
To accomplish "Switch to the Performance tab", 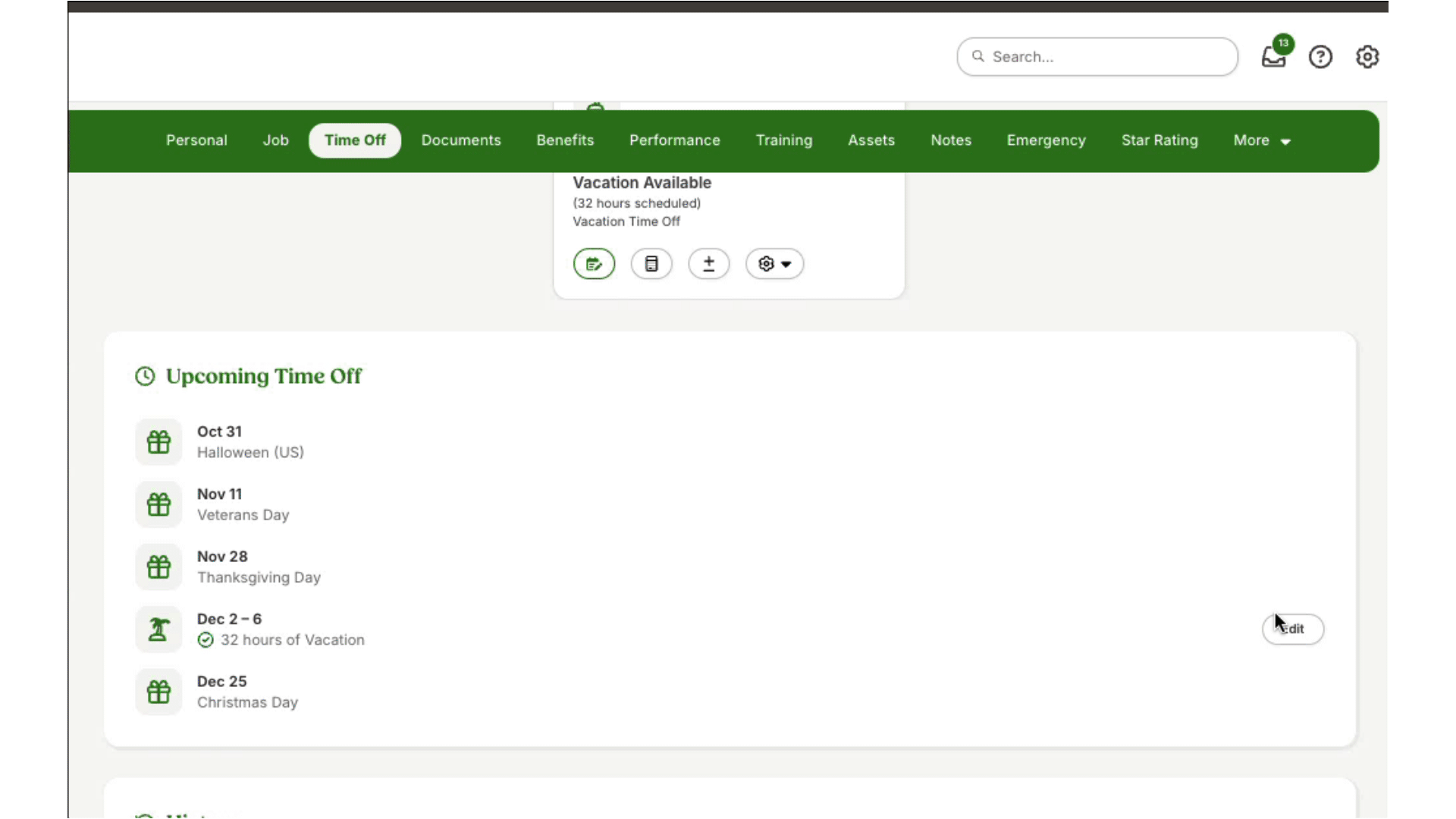I will 675,140.
